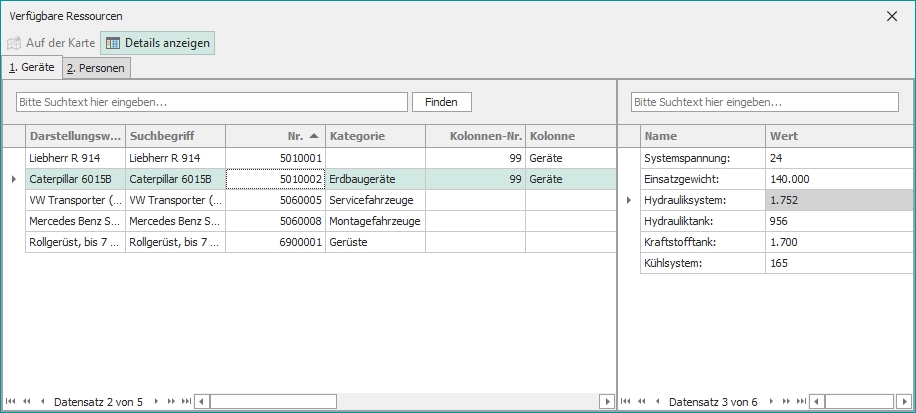Sort details by Name column header
916x413 pixels.
702,136
